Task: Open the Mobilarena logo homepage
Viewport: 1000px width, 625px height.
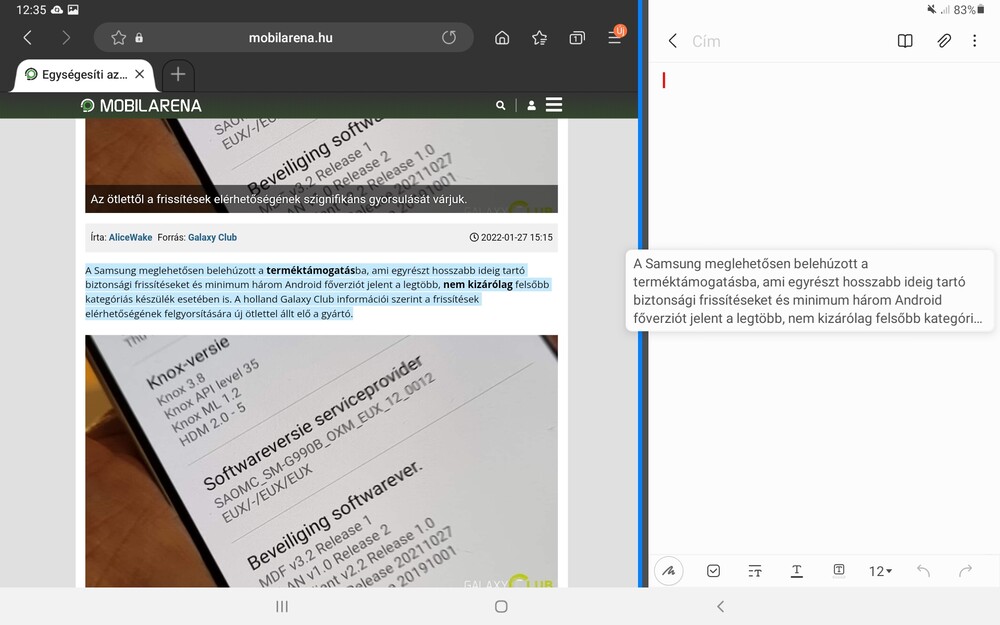Action: pyautogui.click(x=141, y=105)
